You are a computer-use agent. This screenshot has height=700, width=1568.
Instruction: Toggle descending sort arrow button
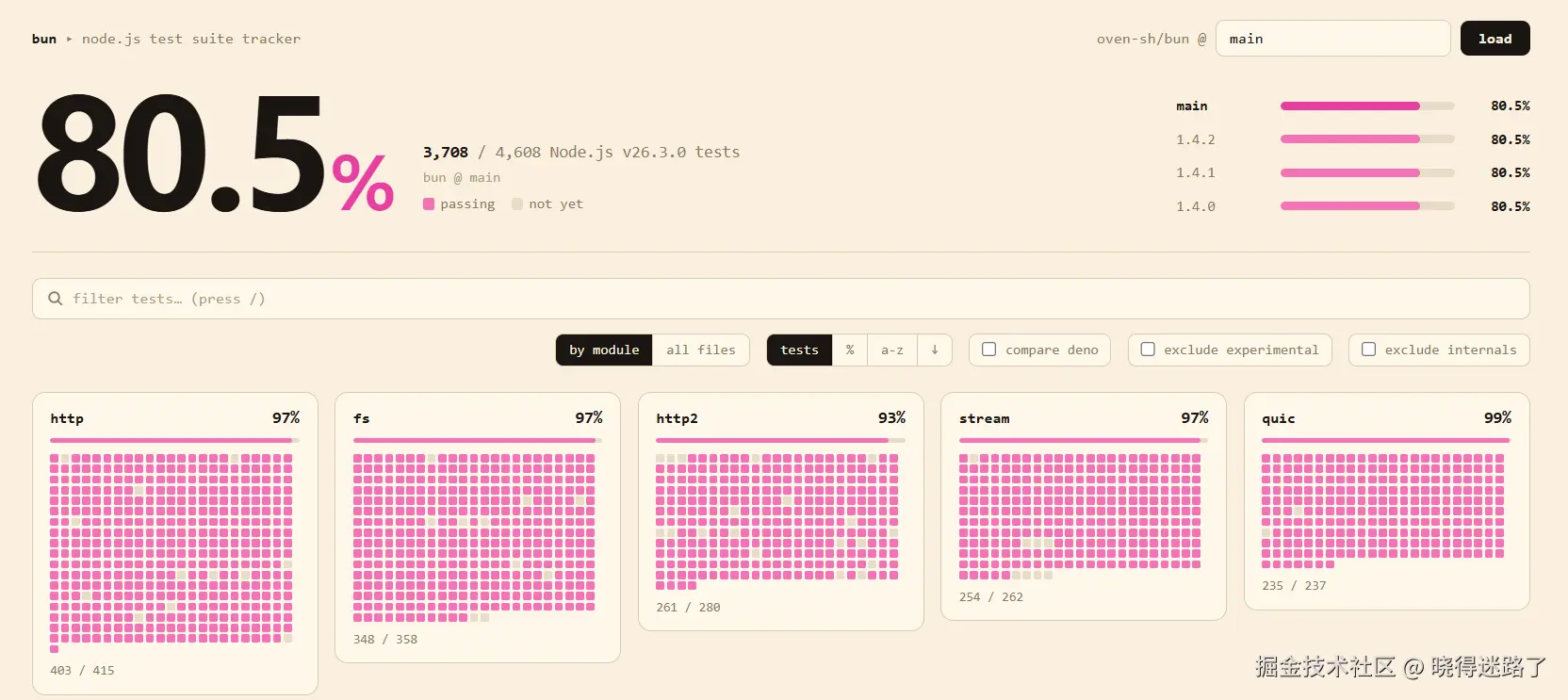935,350
